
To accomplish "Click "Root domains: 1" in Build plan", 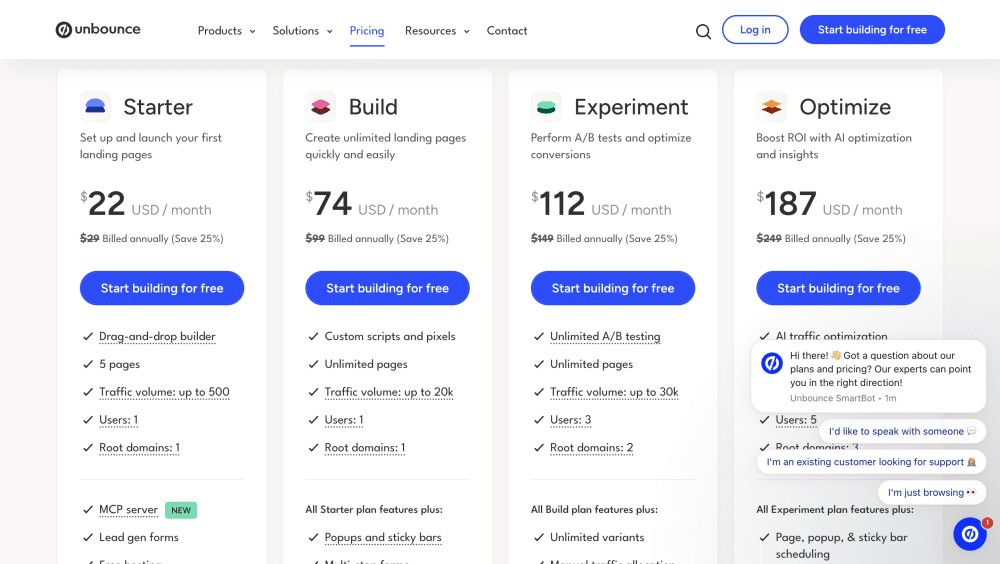I will [x=365, y=447].
